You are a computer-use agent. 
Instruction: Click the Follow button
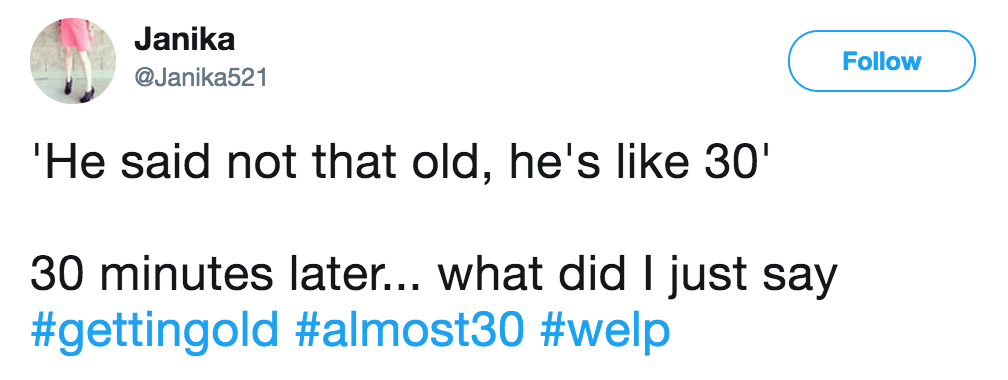(x=881, y=61)
